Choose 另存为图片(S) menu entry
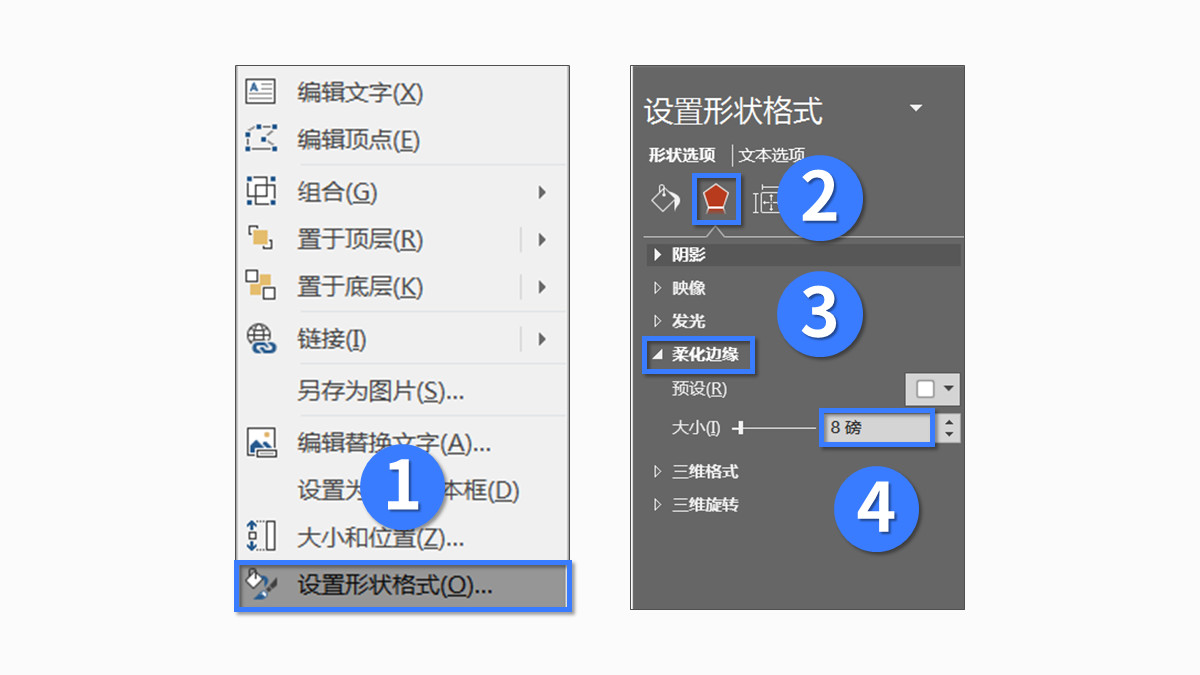Image resolution: width=1200 pixels, height=675 pixels. [x=381, y=391]
